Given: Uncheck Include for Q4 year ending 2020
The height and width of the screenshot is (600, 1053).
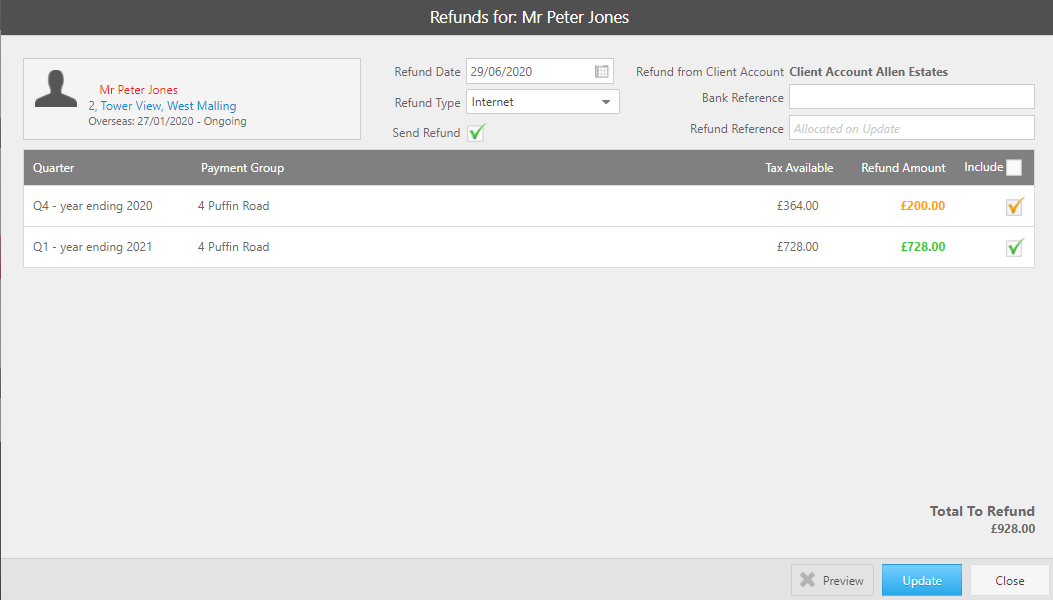Looking at the screenshot, I should tap(1014, 206).
